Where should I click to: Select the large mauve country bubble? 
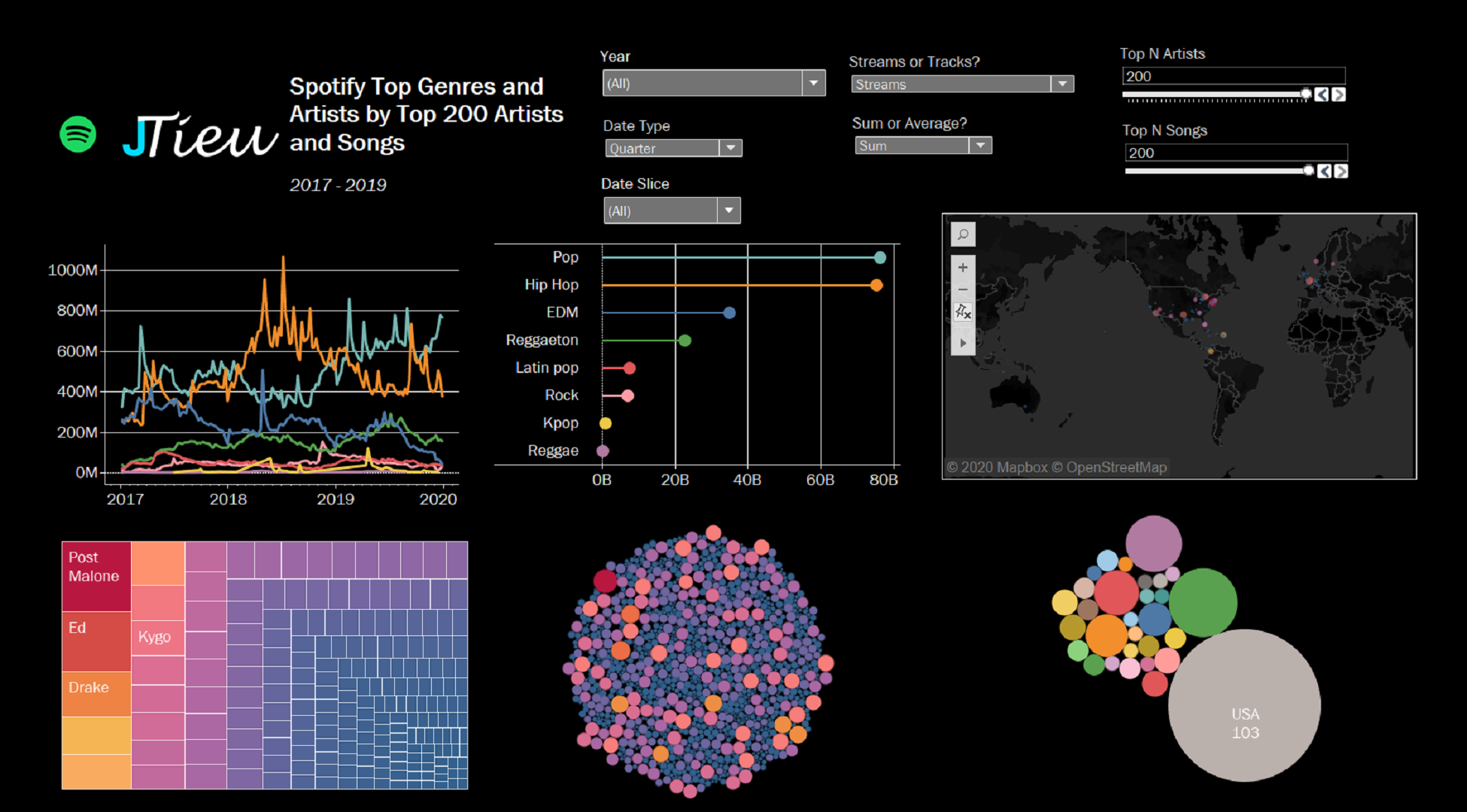[1153, 543]
